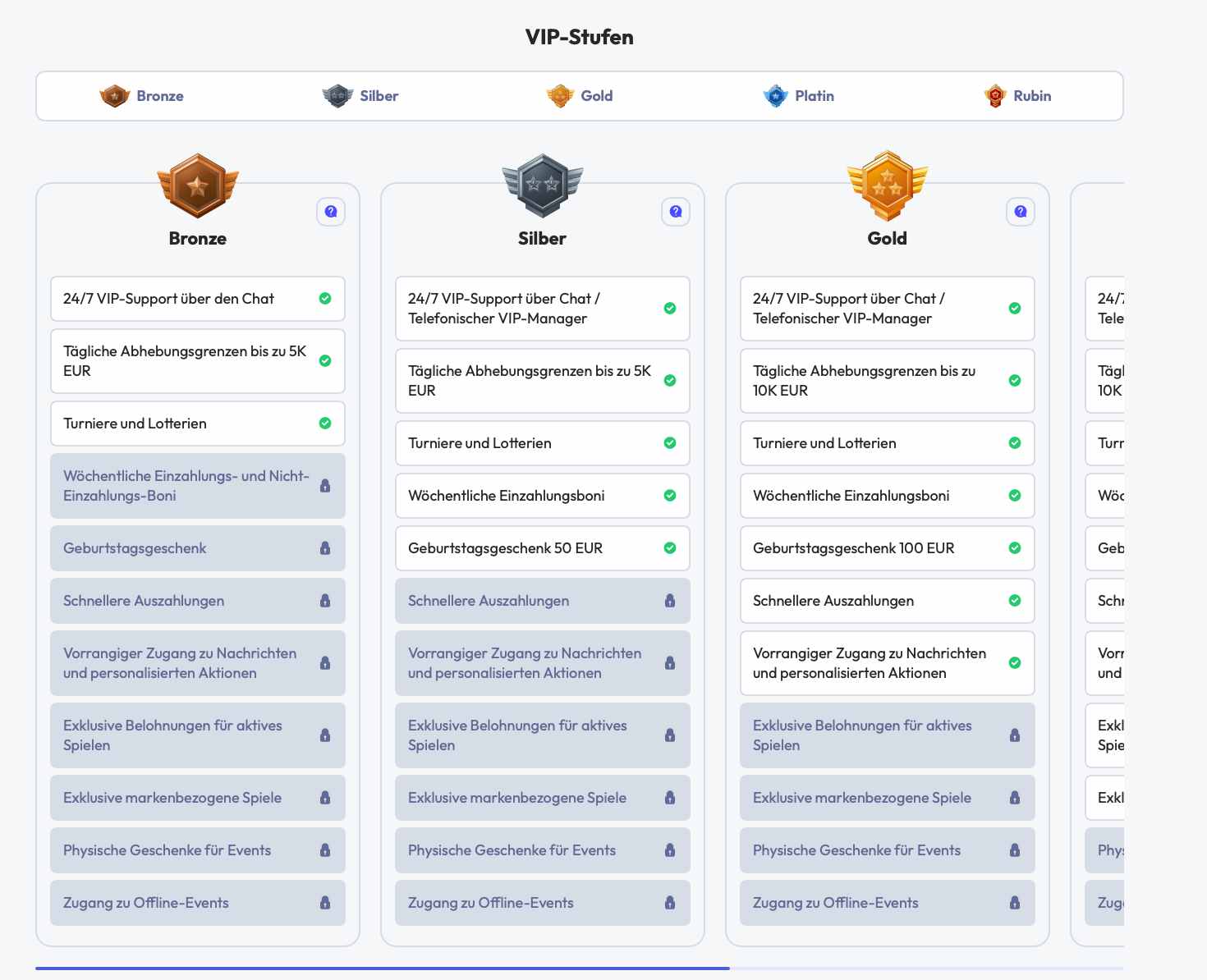The height and width of the screenshot is (980, 1207).
Task: Click green checkmark on Bronze Turniere und Lotterien
Action: click(x=325, y=424)
